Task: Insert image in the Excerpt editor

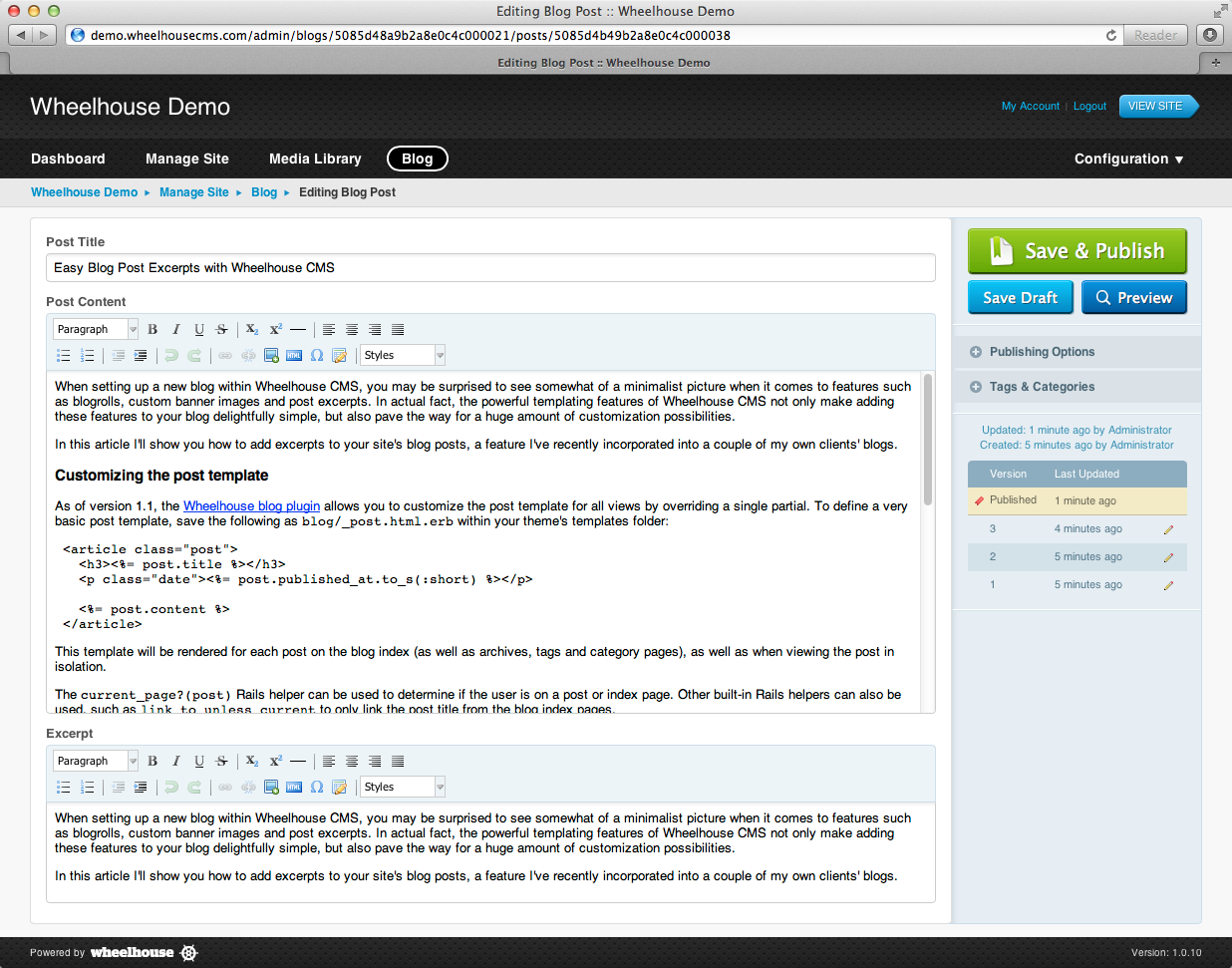Action: pyautogui.click(x=271, y=787)
